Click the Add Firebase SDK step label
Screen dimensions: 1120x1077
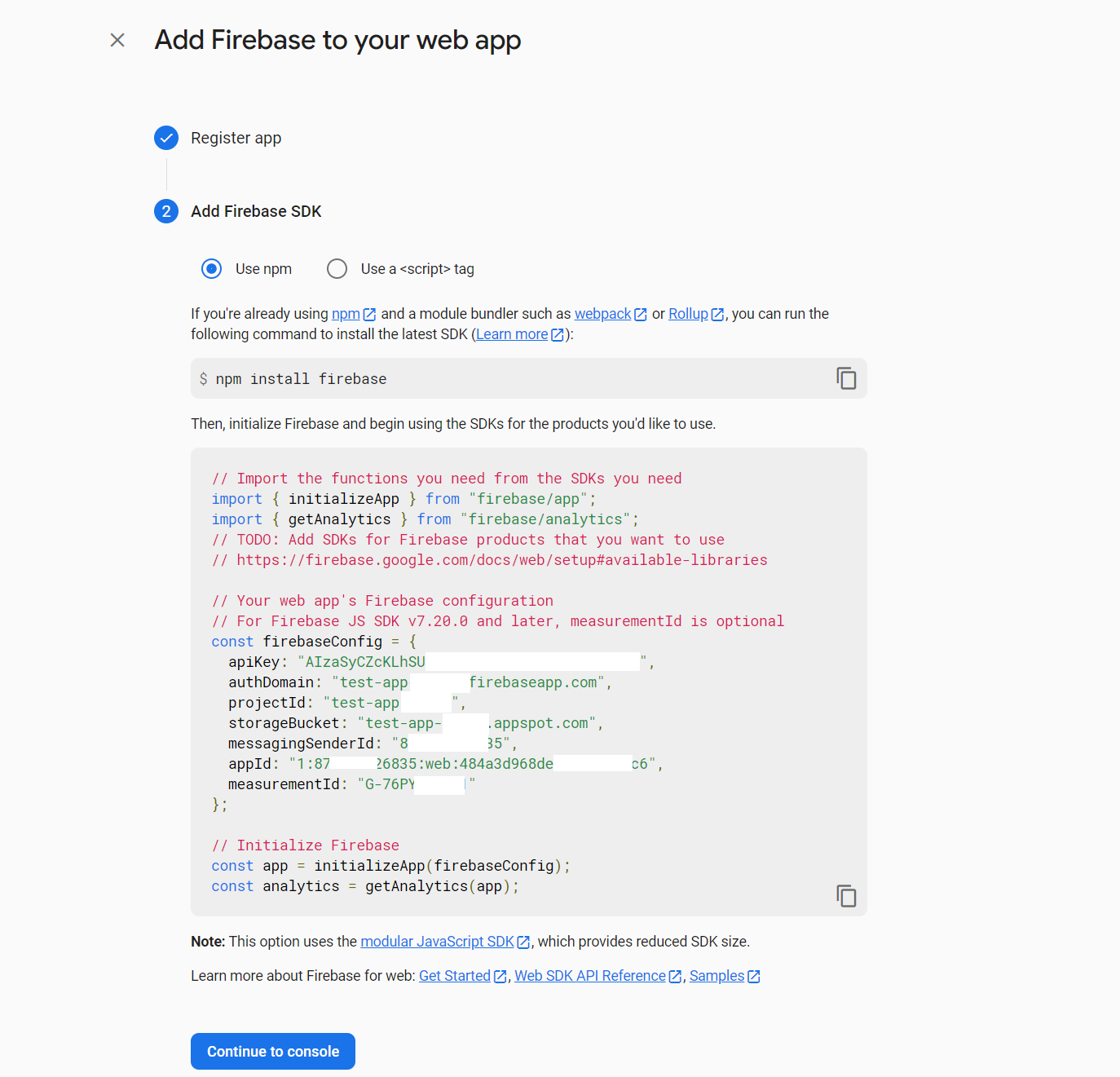click(256, 211)
